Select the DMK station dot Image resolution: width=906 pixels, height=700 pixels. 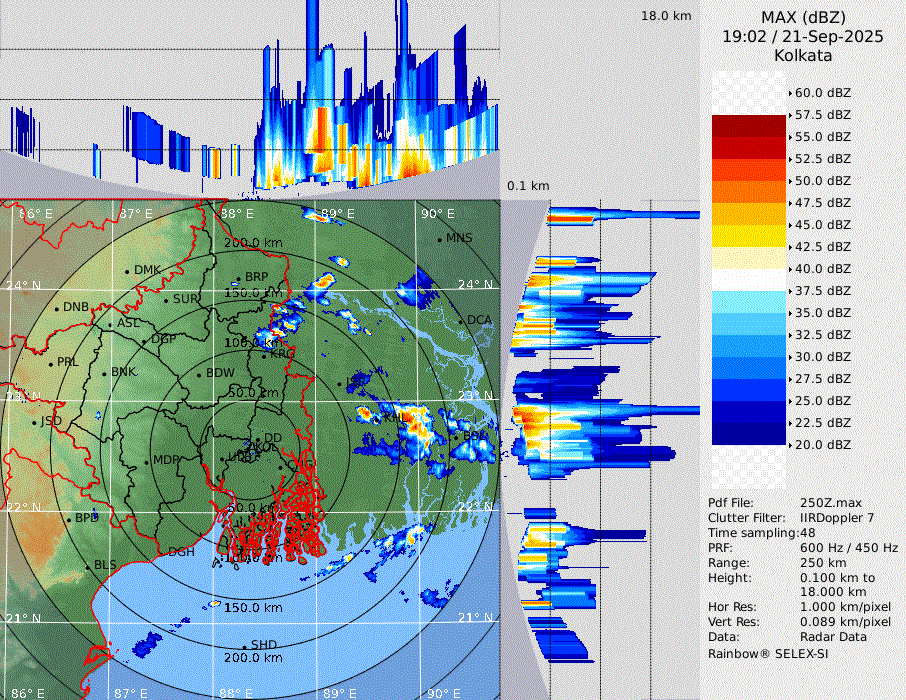[128, 270]
